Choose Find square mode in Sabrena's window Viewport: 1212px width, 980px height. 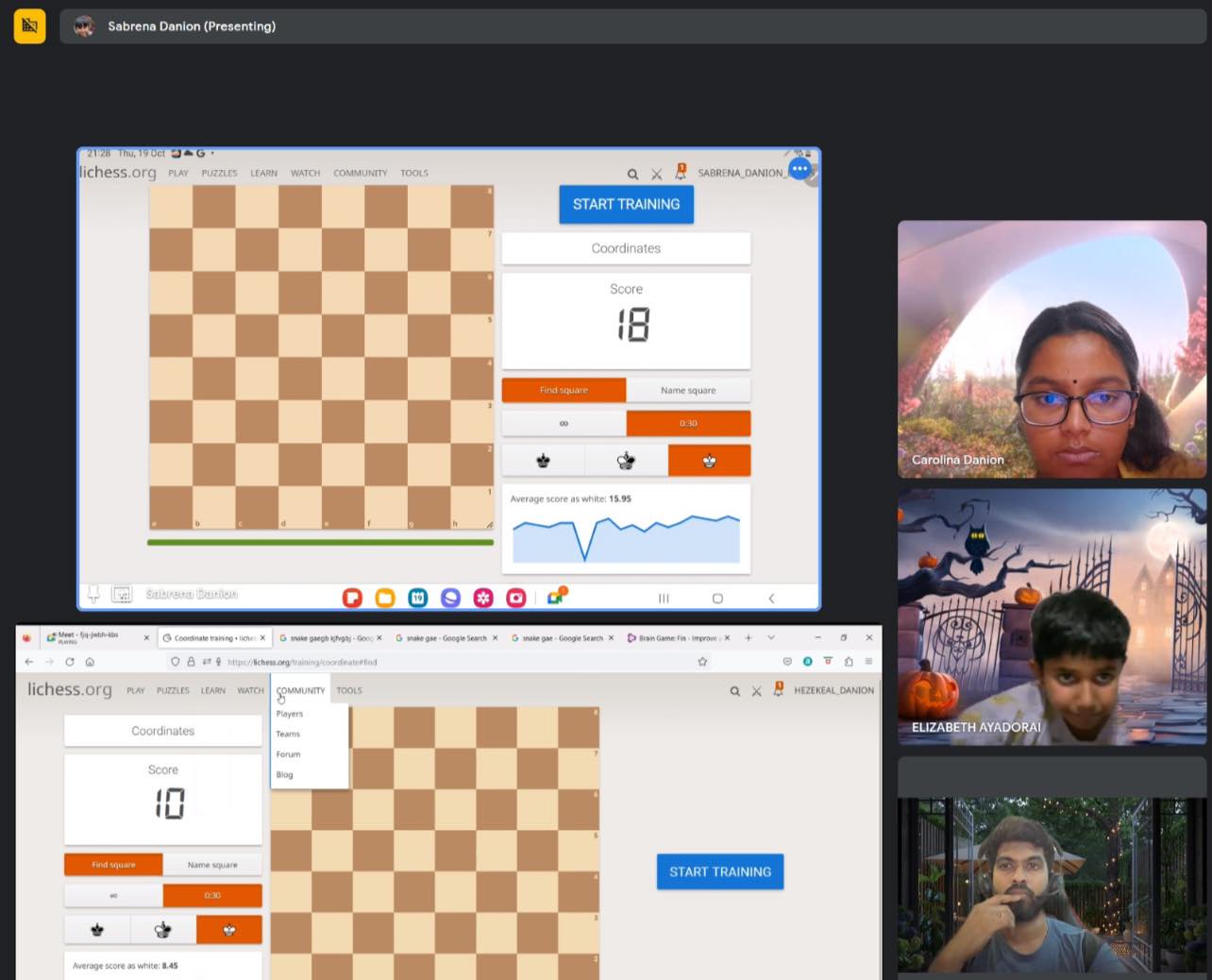pyautogui.click(x=564, y=390)
